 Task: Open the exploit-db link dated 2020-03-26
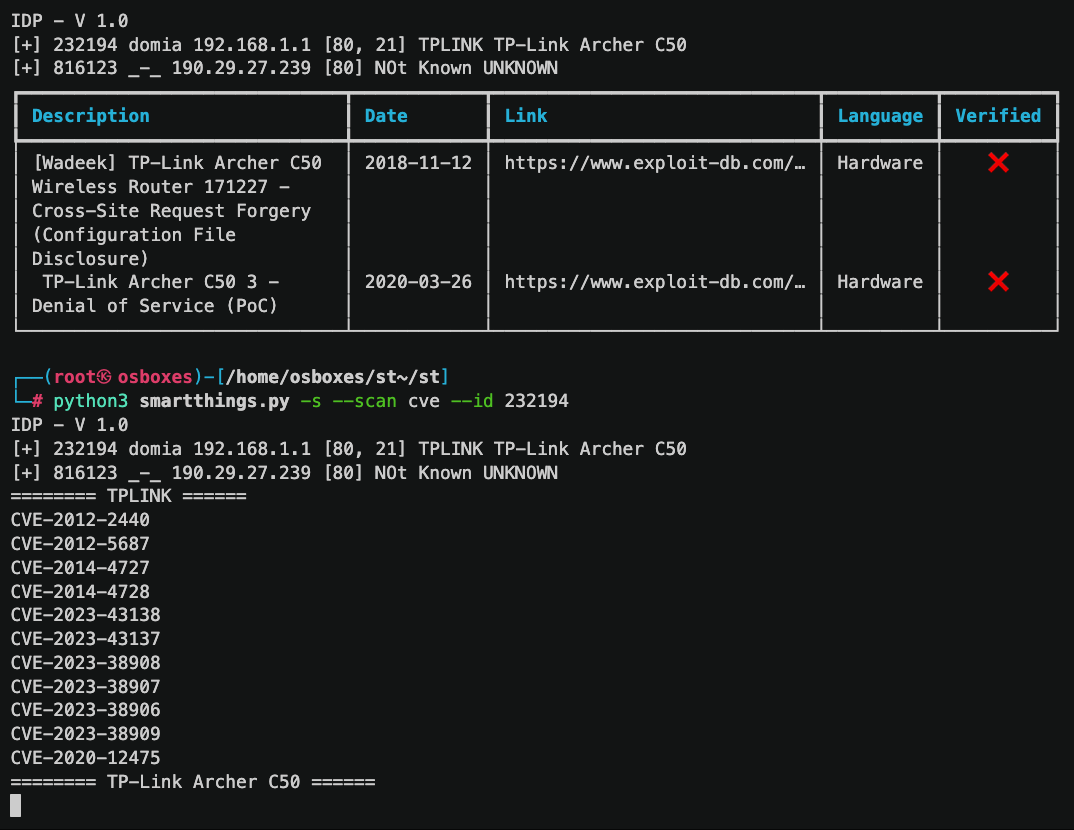click(655, 282)
